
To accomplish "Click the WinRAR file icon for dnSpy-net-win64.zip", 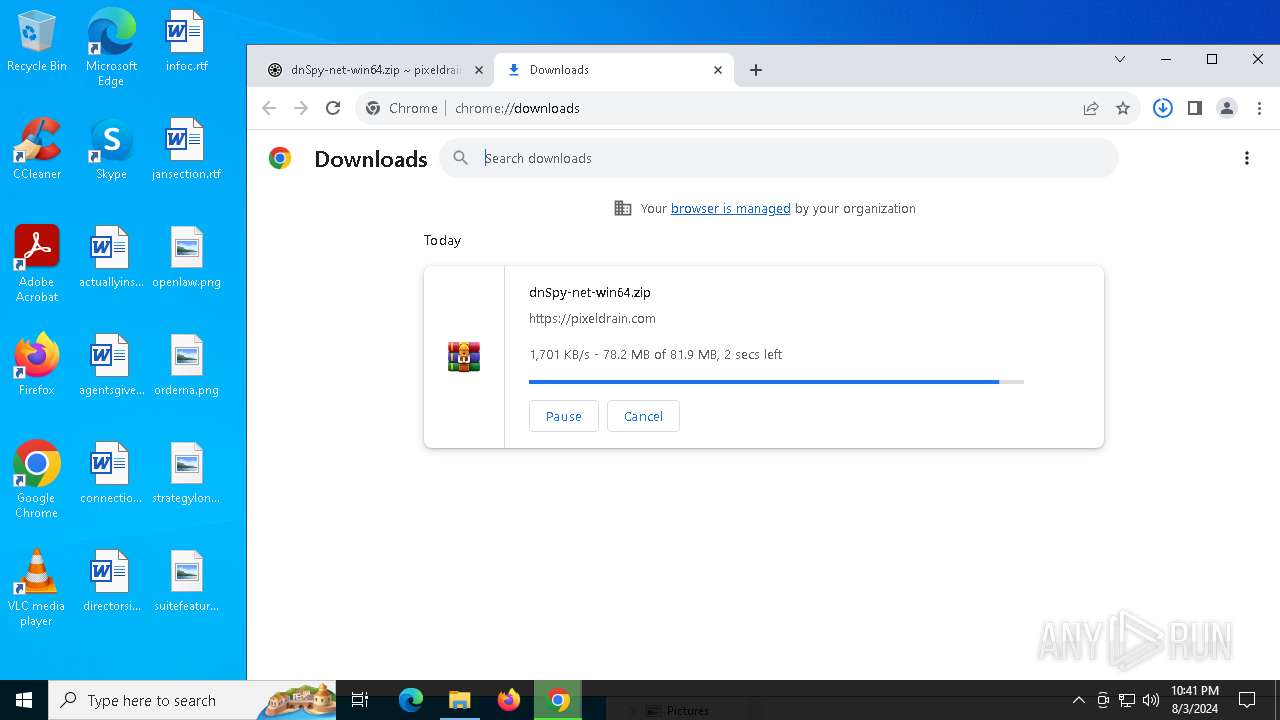I will pos(464,357).
